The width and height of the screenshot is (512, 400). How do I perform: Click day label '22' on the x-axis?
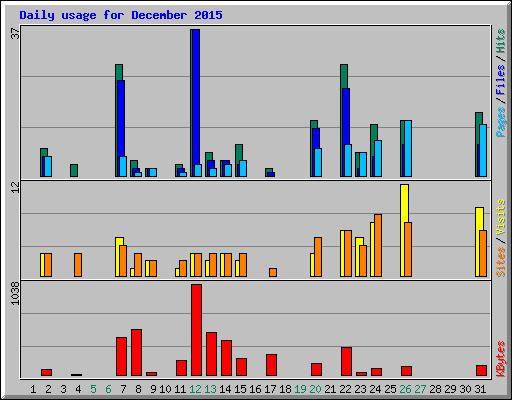point(345,389)
